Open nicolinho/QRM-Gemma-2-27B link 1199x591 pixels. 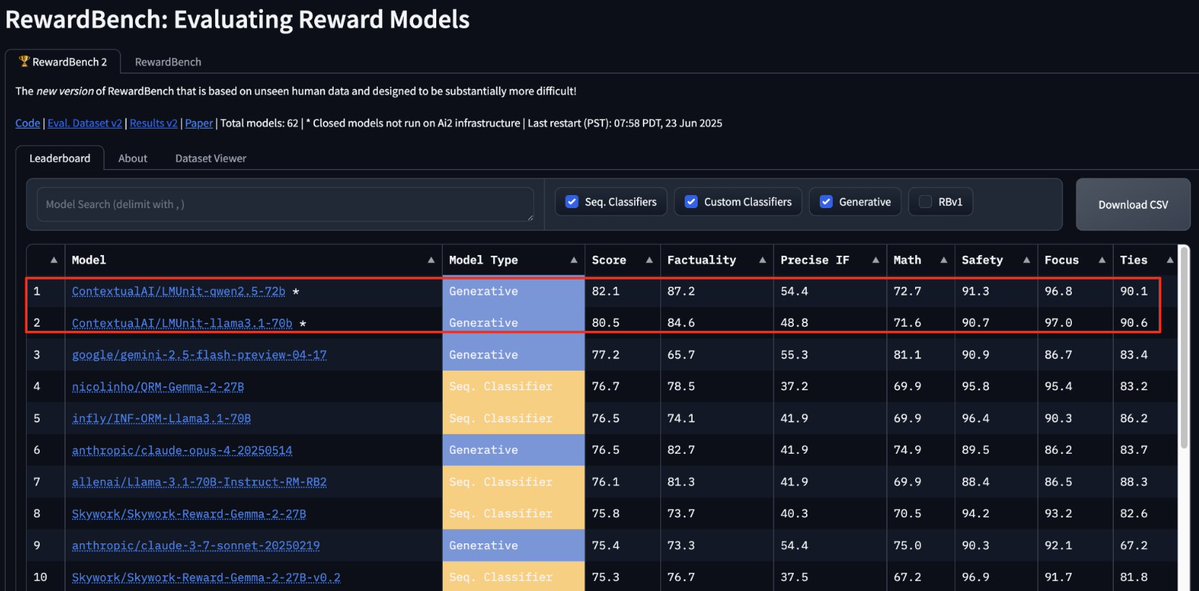[x=158, y=387]
